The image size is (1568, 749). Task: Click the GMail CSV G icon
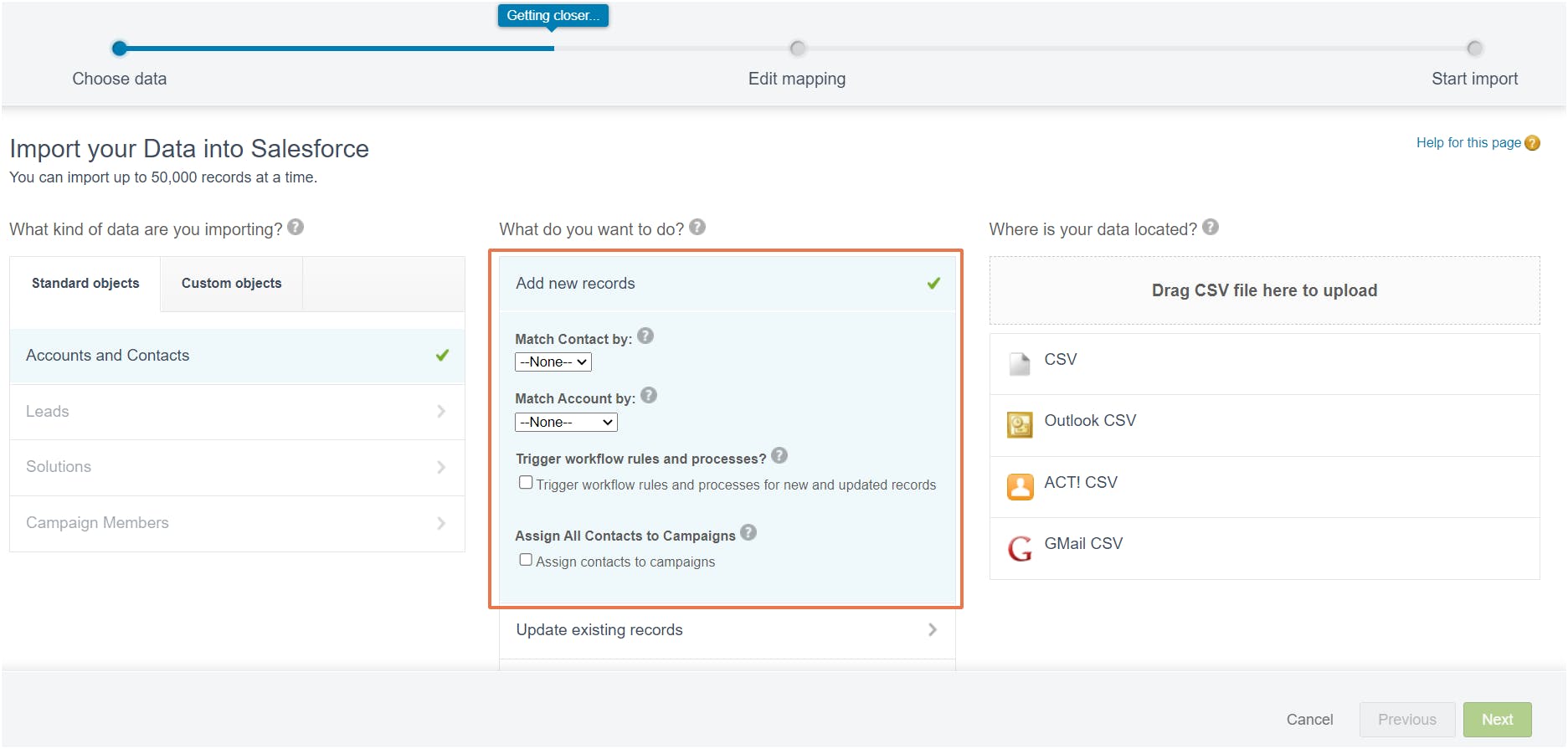click(x=1020, y=548)
